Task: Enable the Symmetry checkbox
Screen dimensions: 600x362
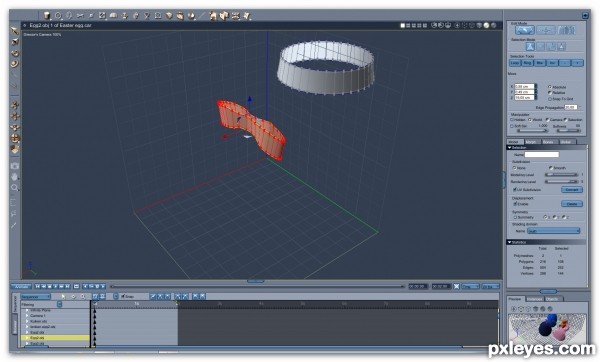Action: [515, 217]
